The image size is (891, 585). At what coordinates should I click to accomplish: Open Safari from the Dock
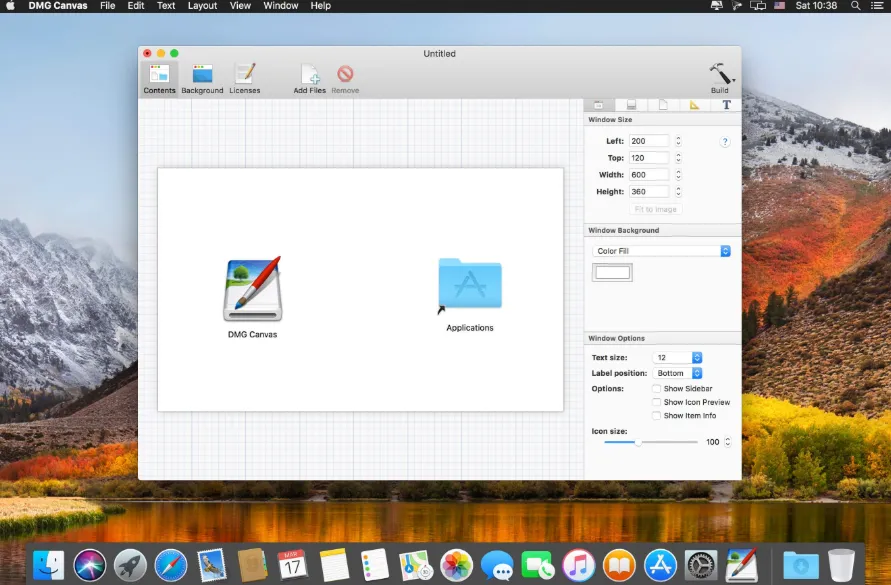pos(171,565)
